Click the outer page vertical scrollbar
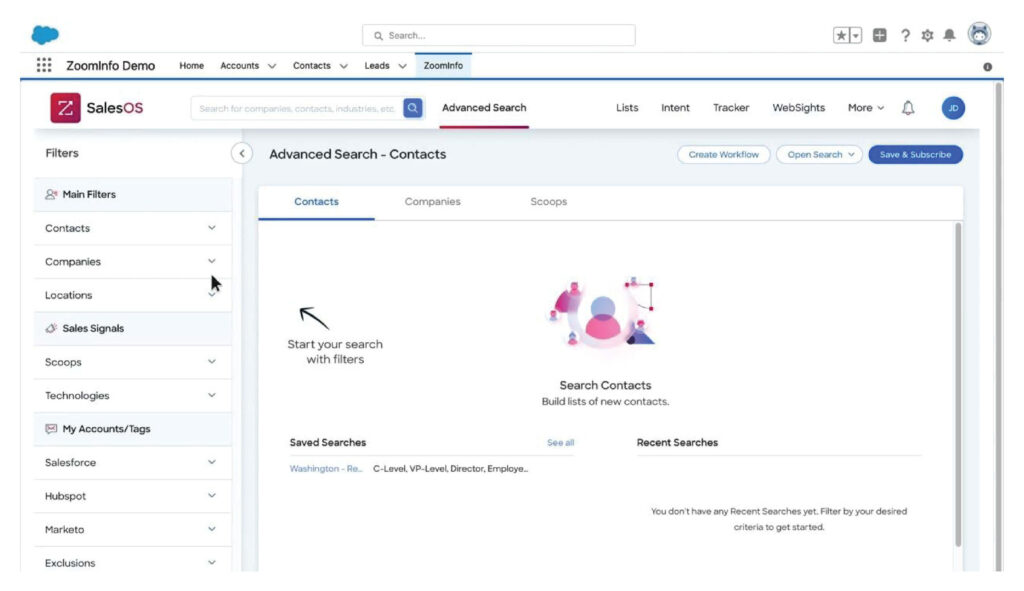The image size is (1024, 591). [998, 327]
